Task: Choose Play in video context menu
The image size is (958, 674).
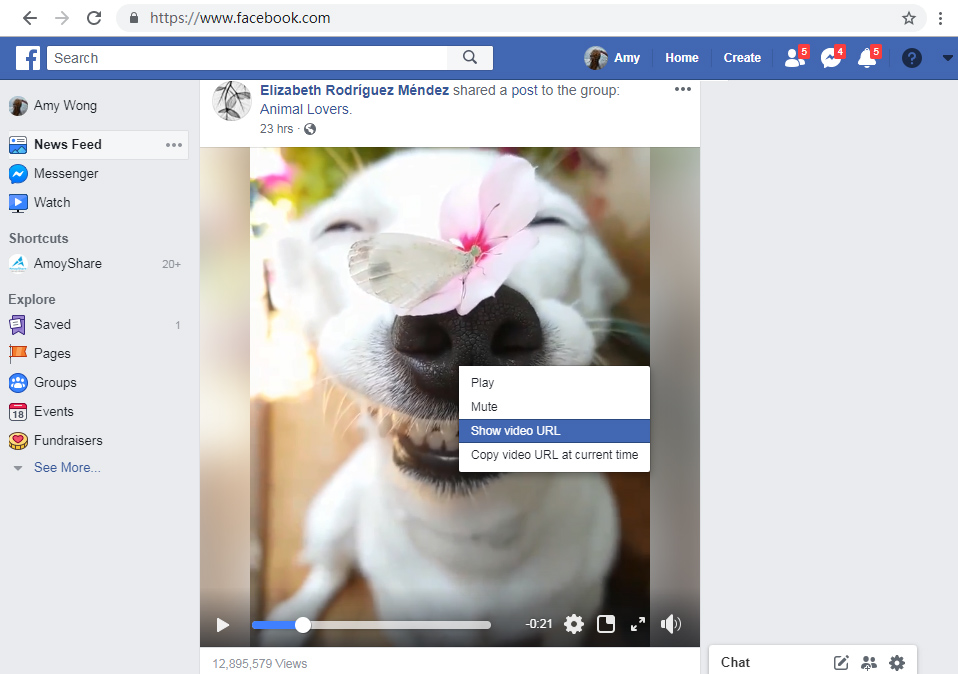Action: coord(554,383)
